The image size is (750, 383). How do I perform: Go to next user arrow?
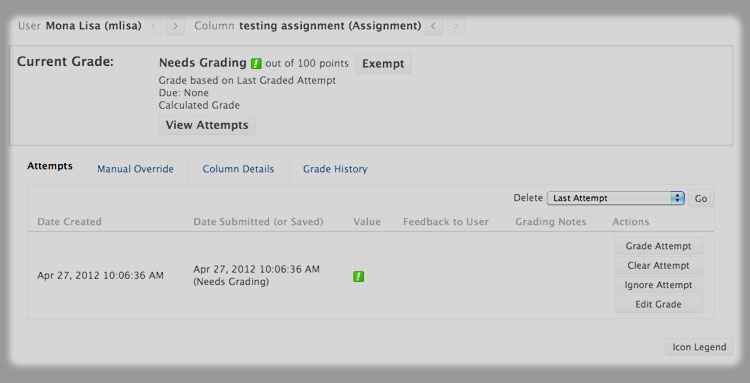pos(176,26)
